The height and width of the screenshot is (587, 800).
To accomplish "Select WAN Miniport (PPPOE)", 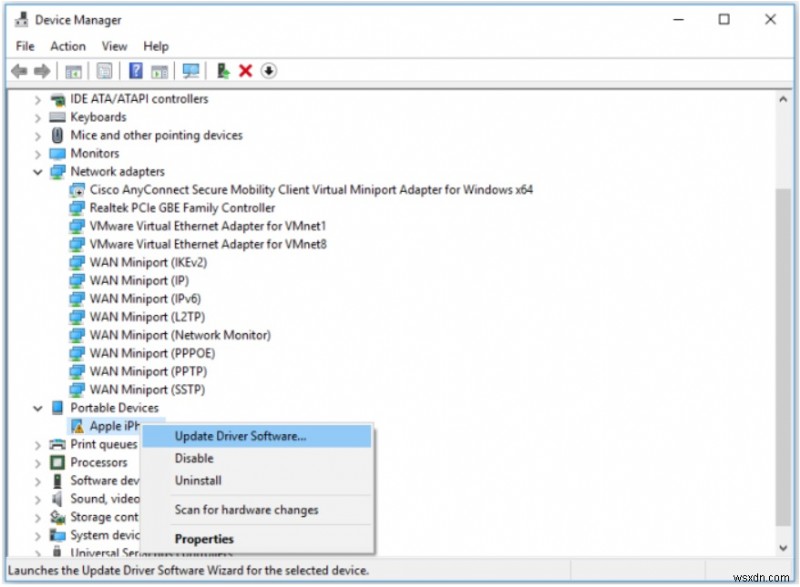I will coord(153,353).
